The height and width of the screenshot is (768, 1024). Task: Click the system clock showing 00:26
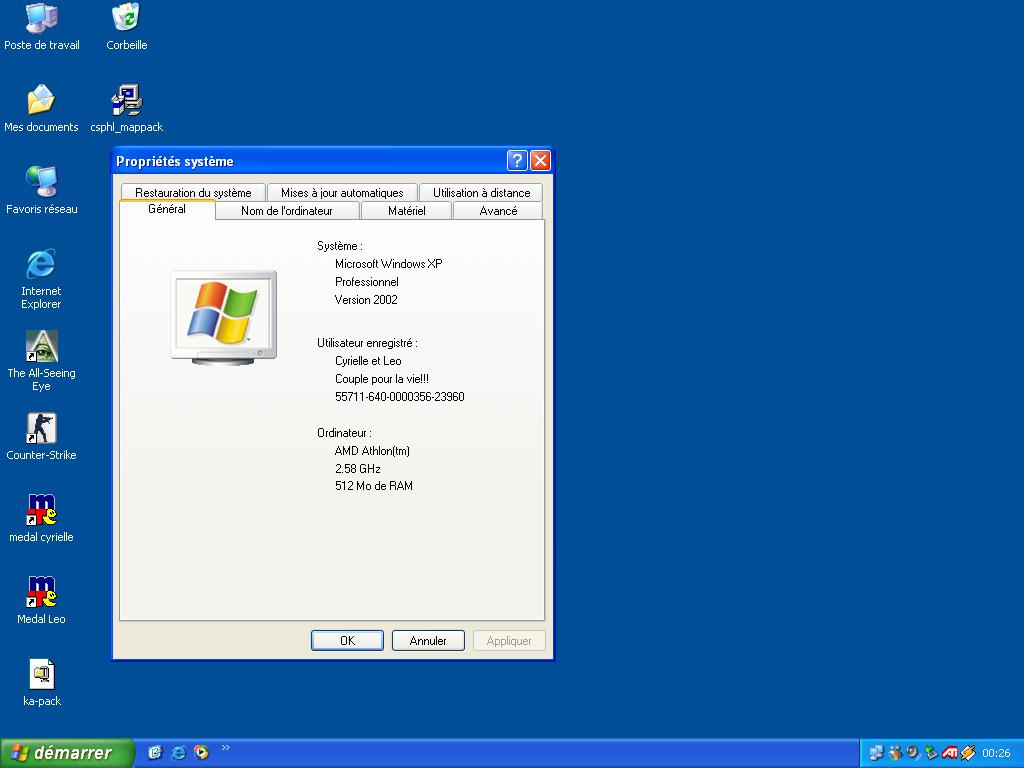pos(996,753)
